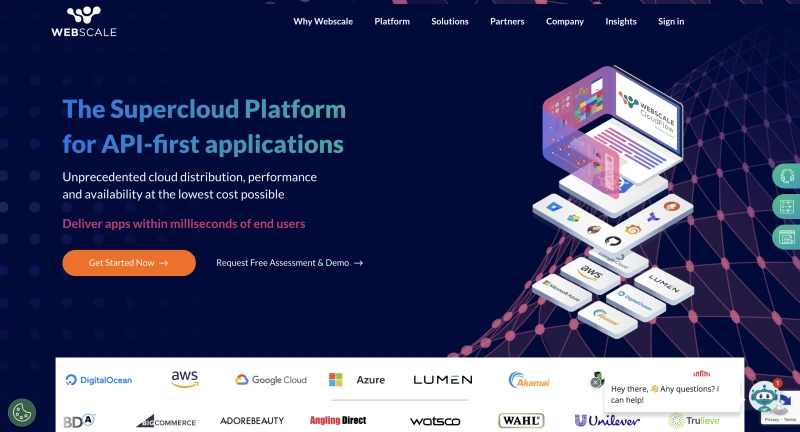Click the LUMEN logo in partner strip
The image size is (800, 432).
(x=443, y=380)
